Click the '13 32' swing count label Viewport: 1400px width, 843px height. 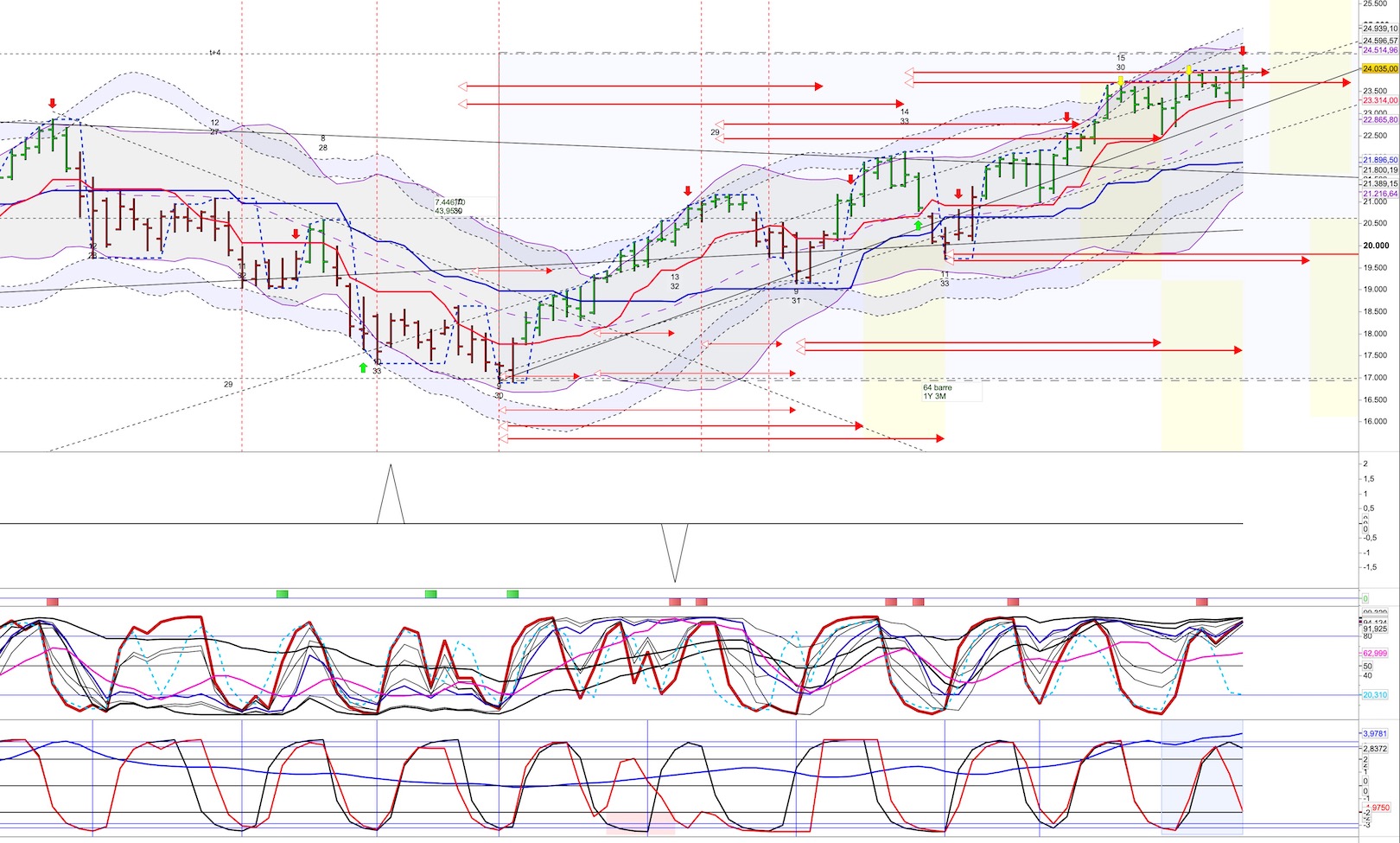[675, 282]
